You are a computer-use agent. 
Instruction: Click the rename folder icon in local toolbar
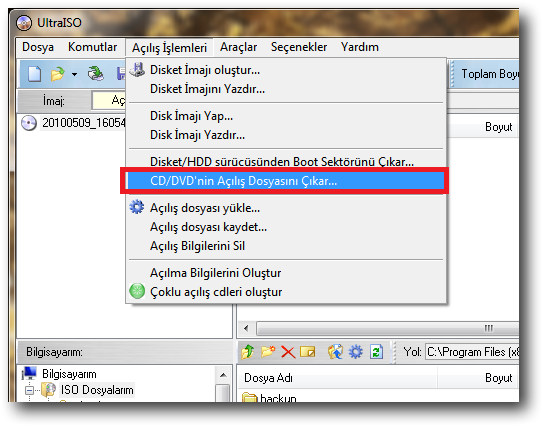308,352
